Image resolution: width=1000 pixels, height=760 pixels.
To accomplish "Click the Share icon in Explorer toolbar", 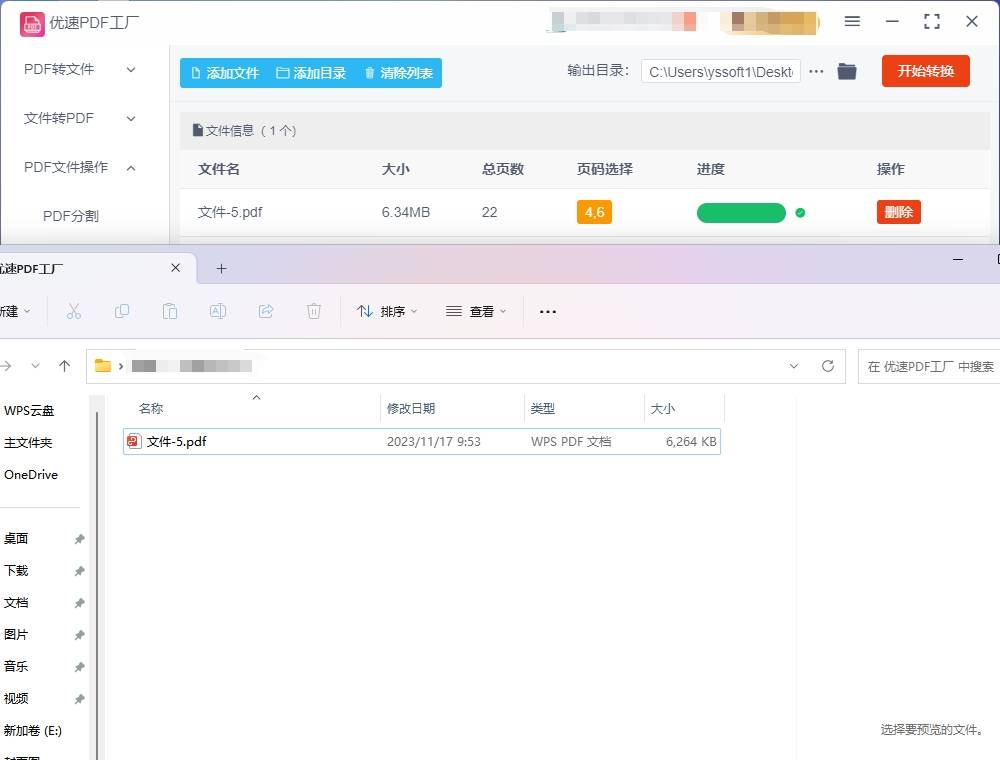I will tap(266, 311).
